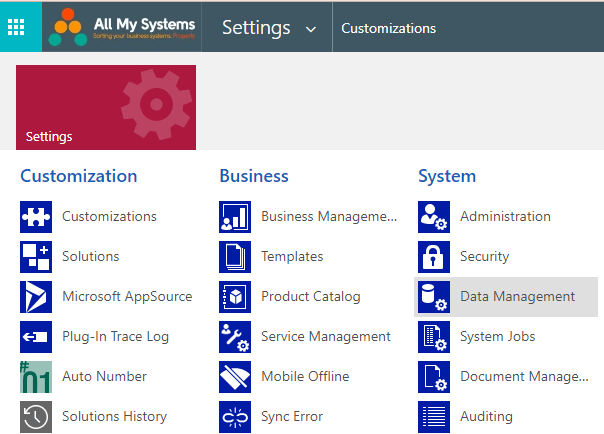This screenshot has width=604, height=434.
Task: Open the Plug-In Trace Log link
Action: 116,337
